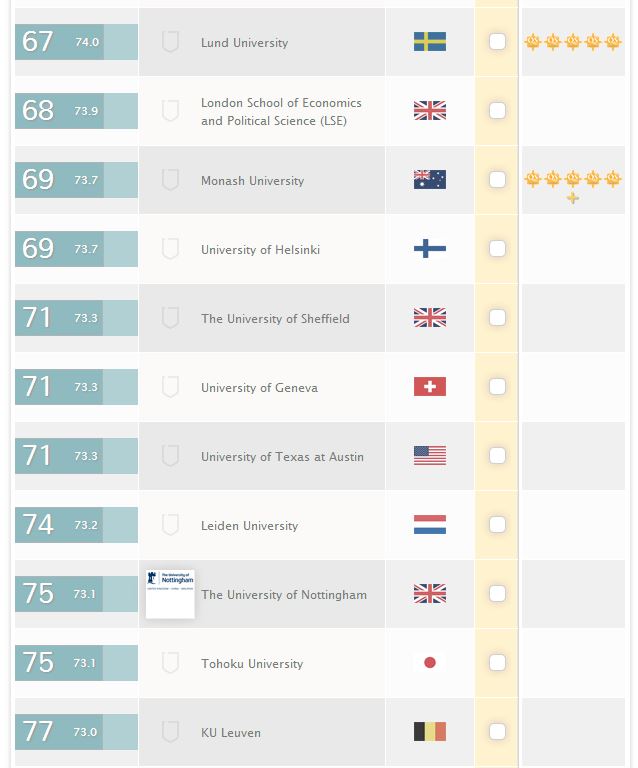Click Lund University's five-star rating
This screenshot has height=768, width=638.
(x=574, y=42)
